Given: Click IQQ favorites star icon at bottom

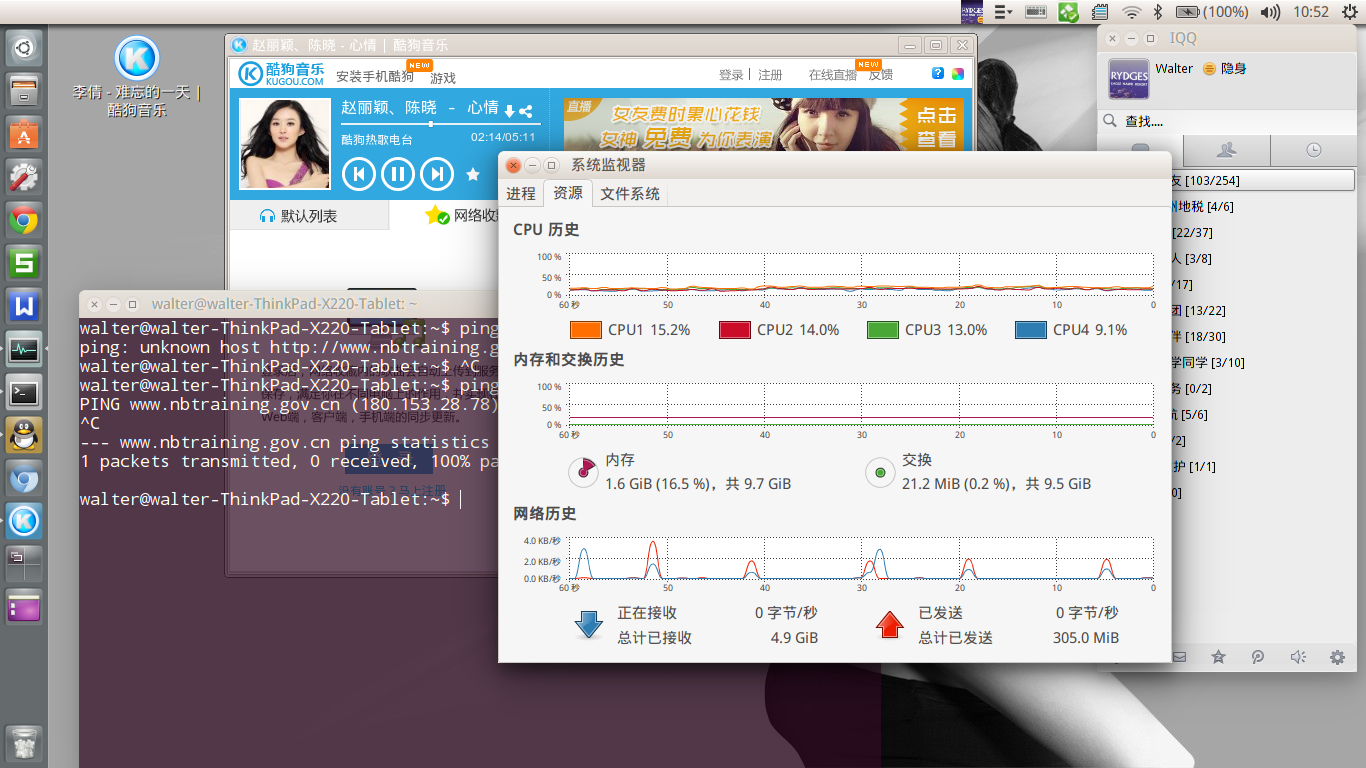Looking at the screenshot, I should click(x=1218, y=657).
